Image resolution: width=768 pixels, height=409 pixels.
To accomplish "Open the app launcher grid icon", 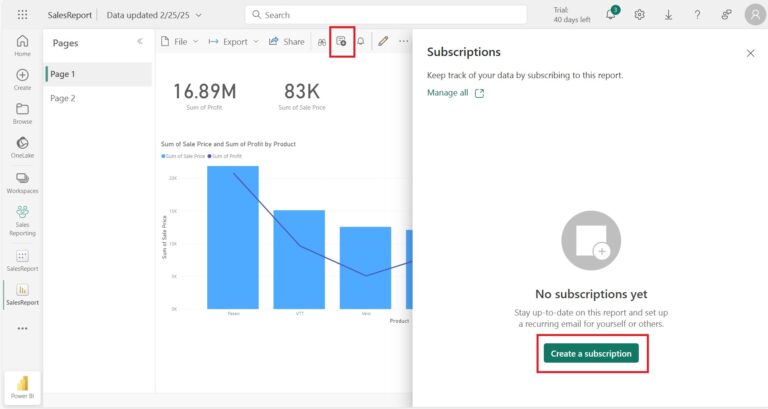I will [23, 15].
